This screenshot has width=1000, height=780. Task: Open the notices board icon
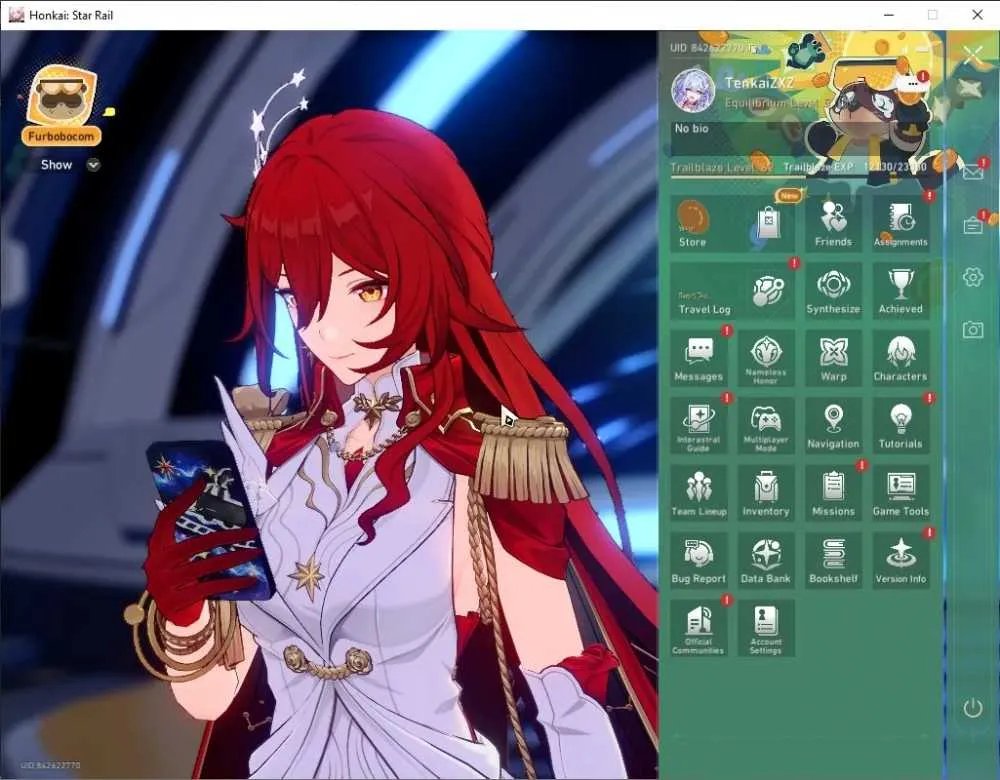point(973,225)
